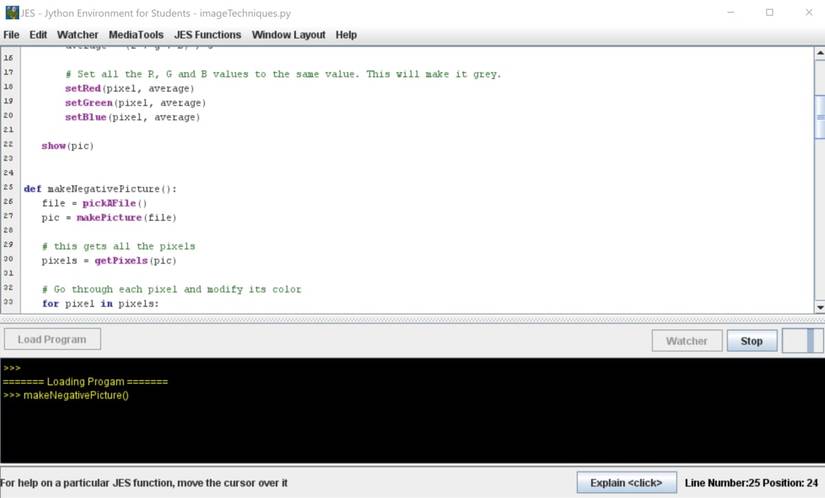Open the Edit menu
825x498 pixels.
pyautogui.click(x=38, y=35)
